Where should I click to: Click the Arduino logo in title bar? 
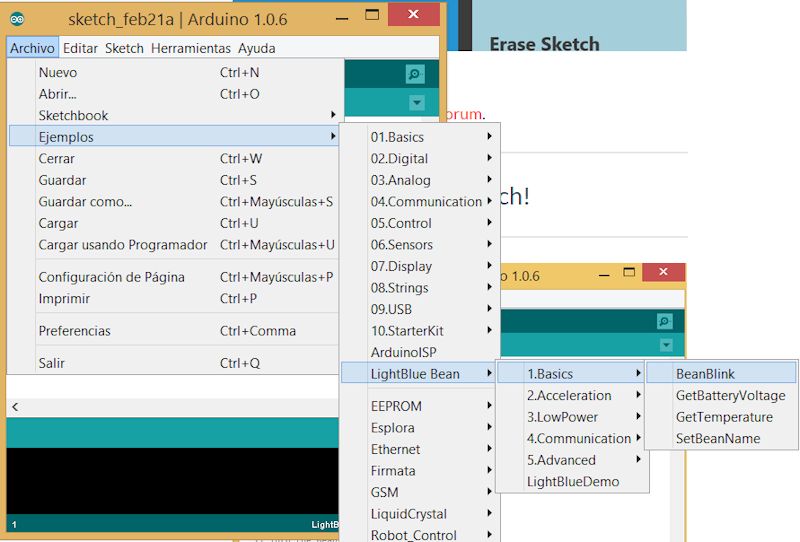[17, 19]
